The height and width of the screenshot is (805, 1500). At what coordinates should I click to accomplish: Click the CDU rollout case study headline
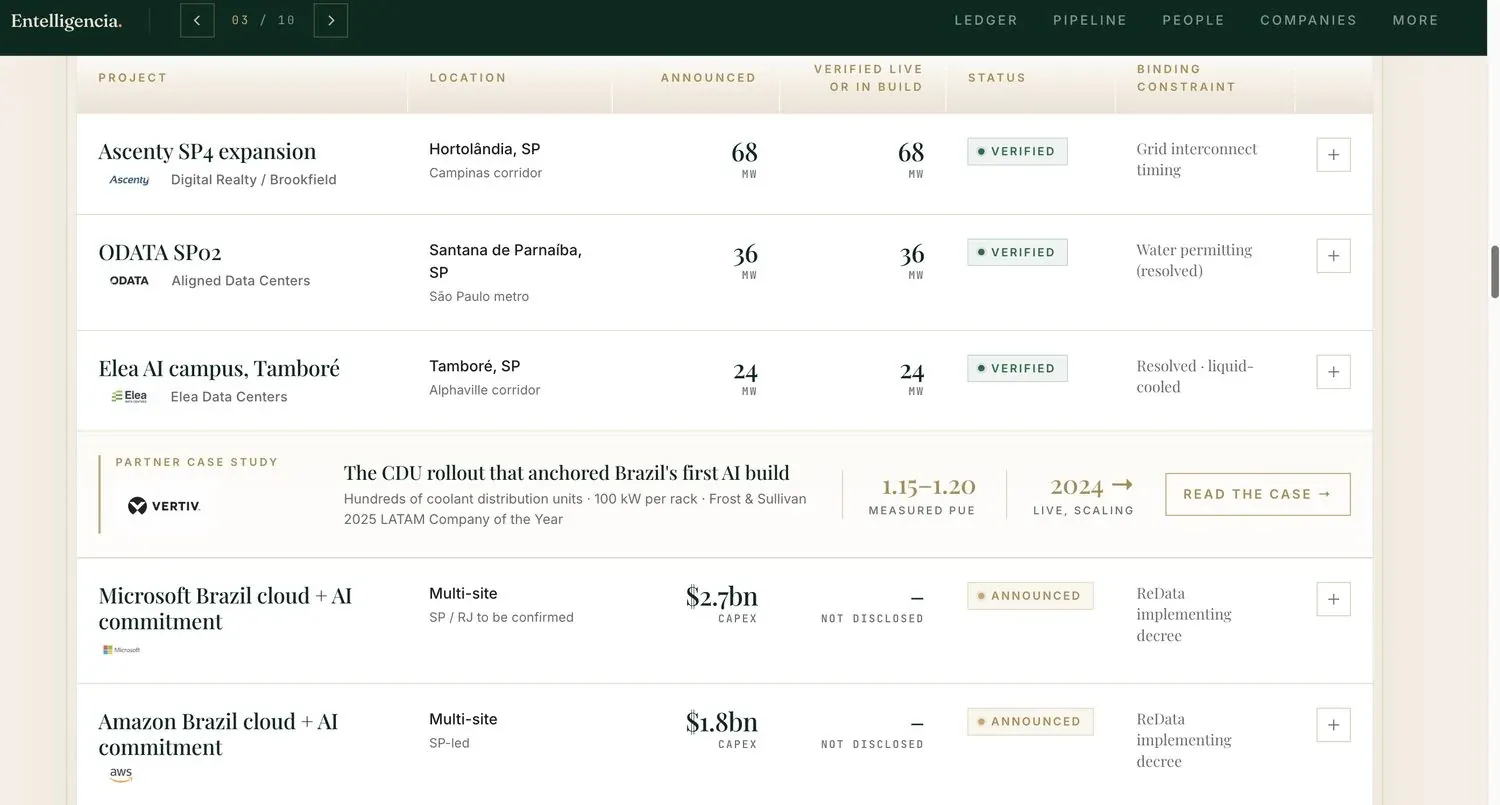567,473
